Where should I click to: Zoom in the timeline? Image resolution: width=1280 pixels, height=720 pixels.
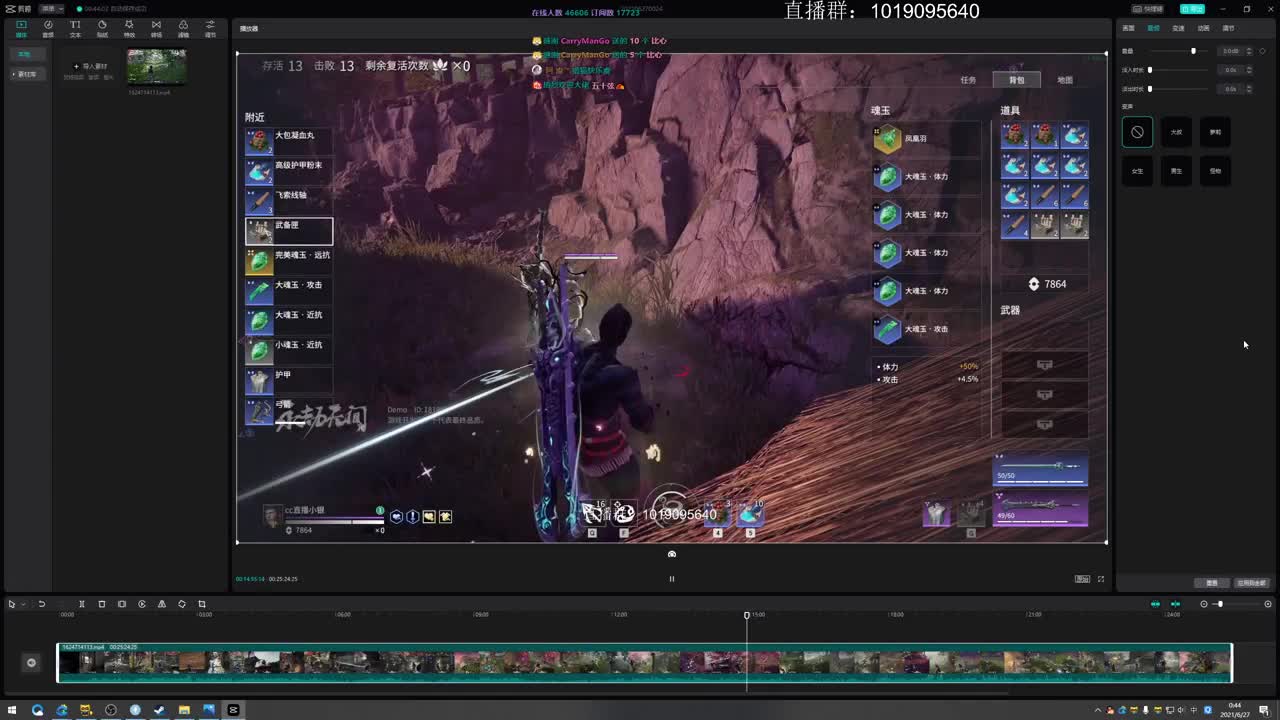1268,604
